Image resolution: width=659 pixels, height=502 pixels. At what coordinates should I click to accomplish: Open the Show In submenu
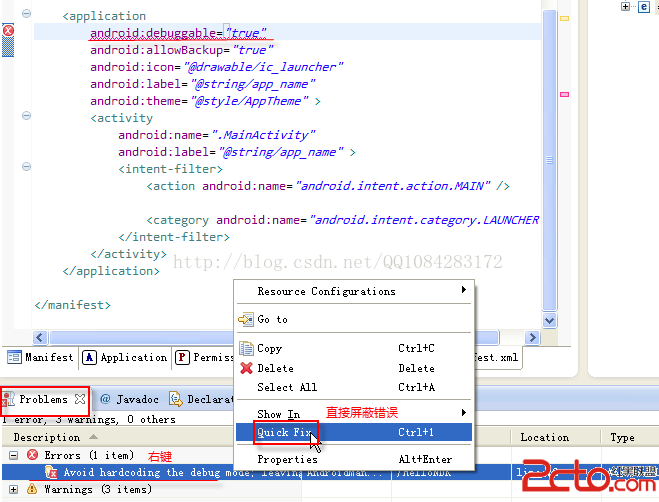[353, 414]
